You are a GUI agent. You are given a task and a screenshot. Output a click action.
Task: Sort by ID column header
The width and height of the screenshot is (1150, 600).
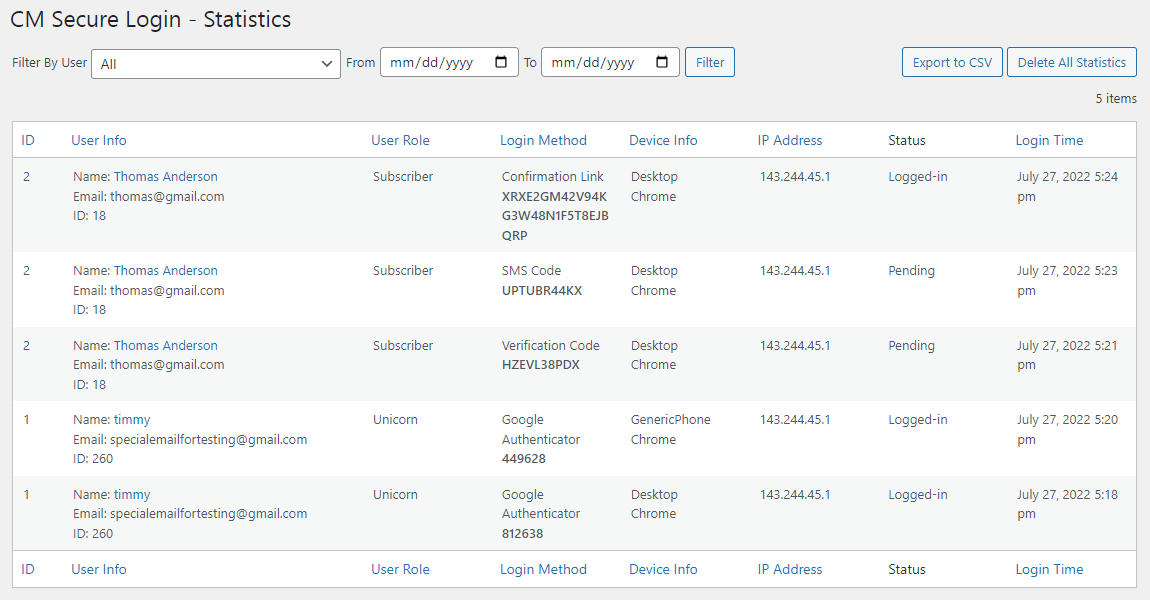point(28,140)
